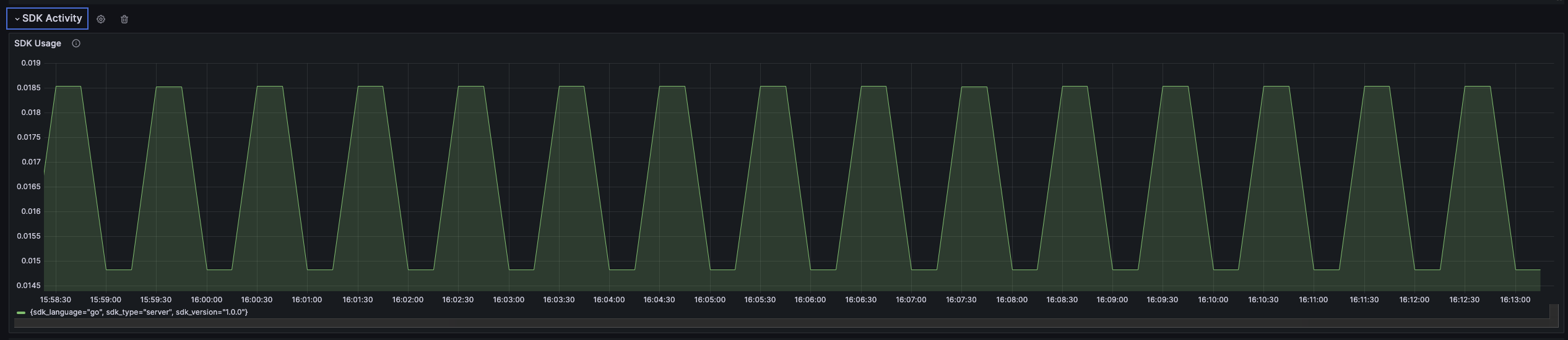Click the 16:07:30 time axis label
This screenshot has width=1568, height=340.
(x=961, y=300)
